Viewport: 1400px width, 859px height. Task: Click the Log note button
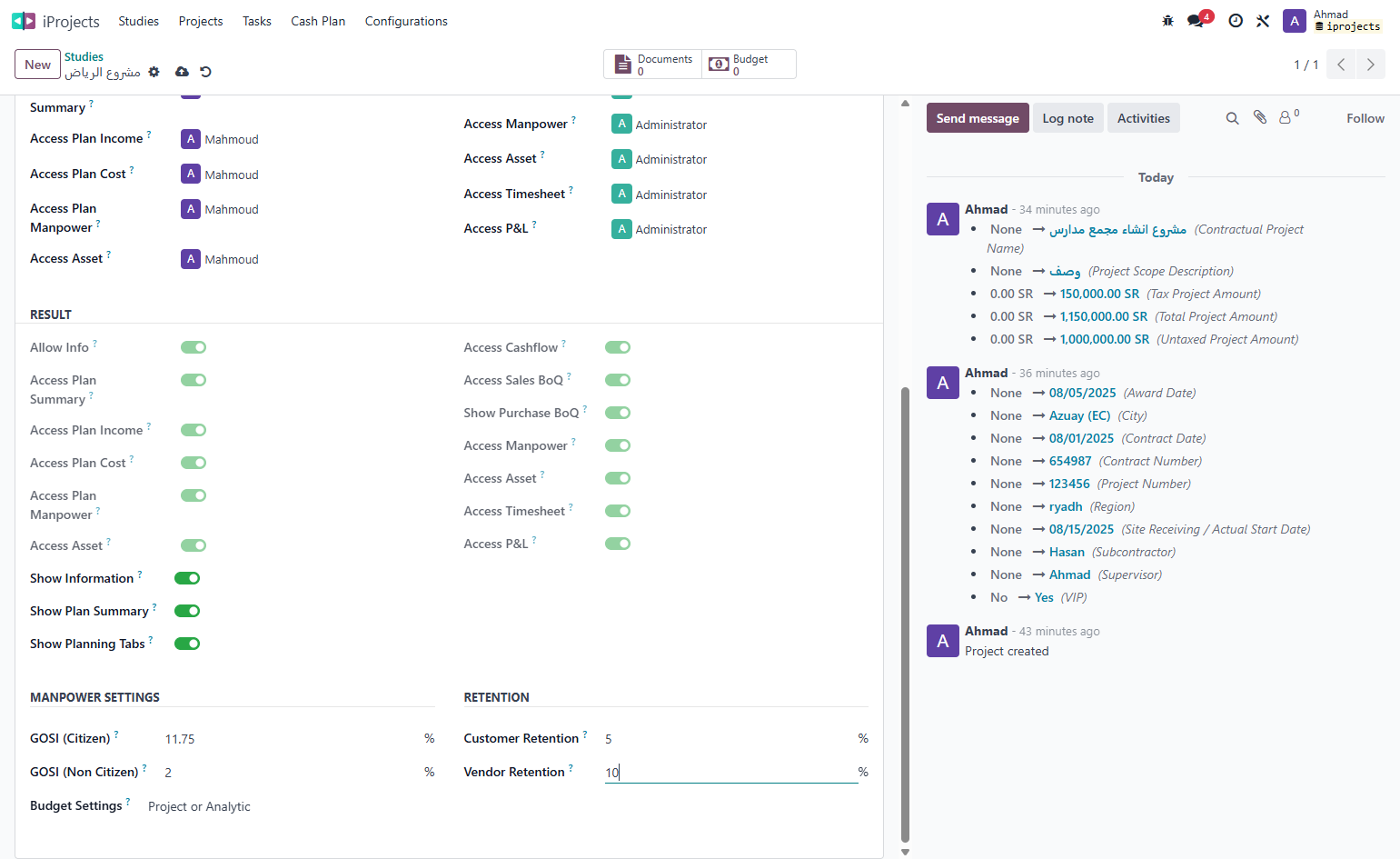click(1068, 118)
